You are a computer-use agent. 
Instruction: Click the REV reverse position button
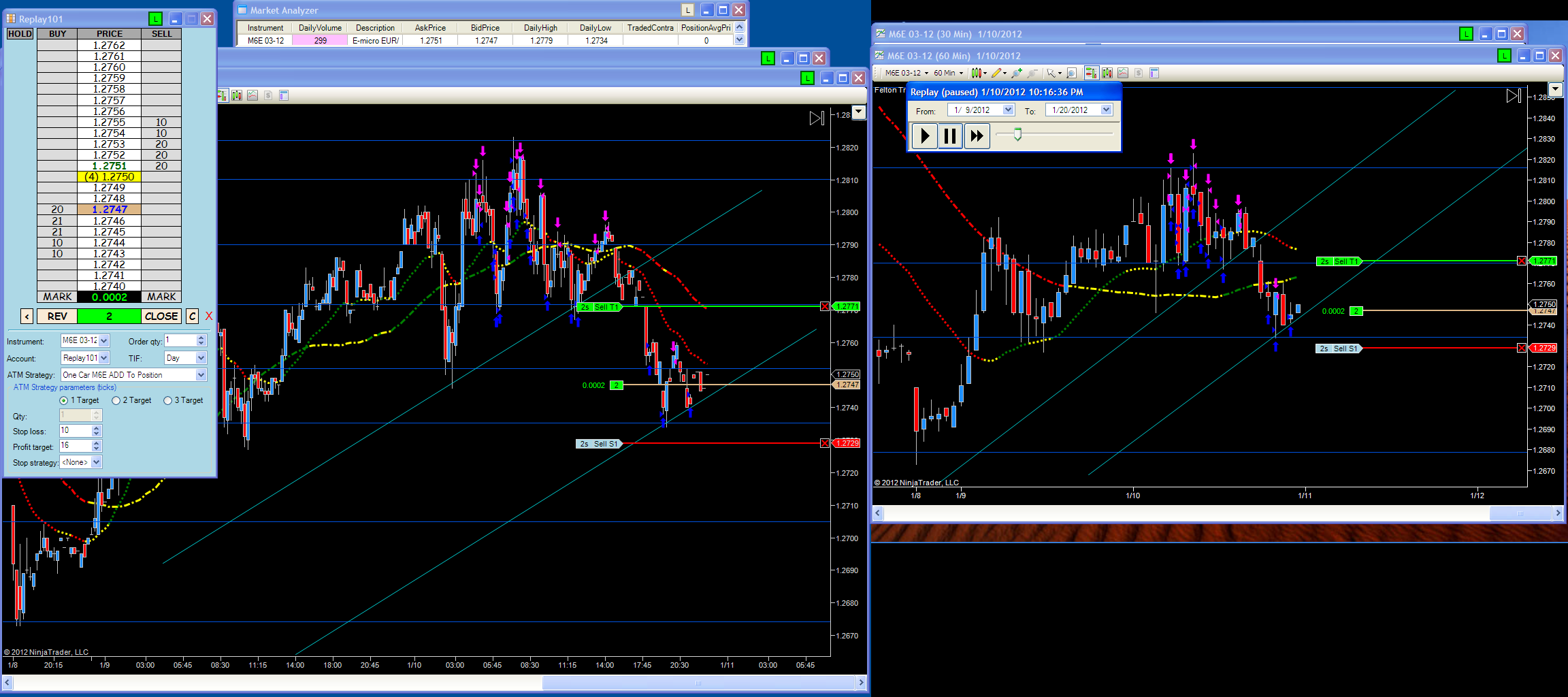pyautogui.click(x=57, y=316)
